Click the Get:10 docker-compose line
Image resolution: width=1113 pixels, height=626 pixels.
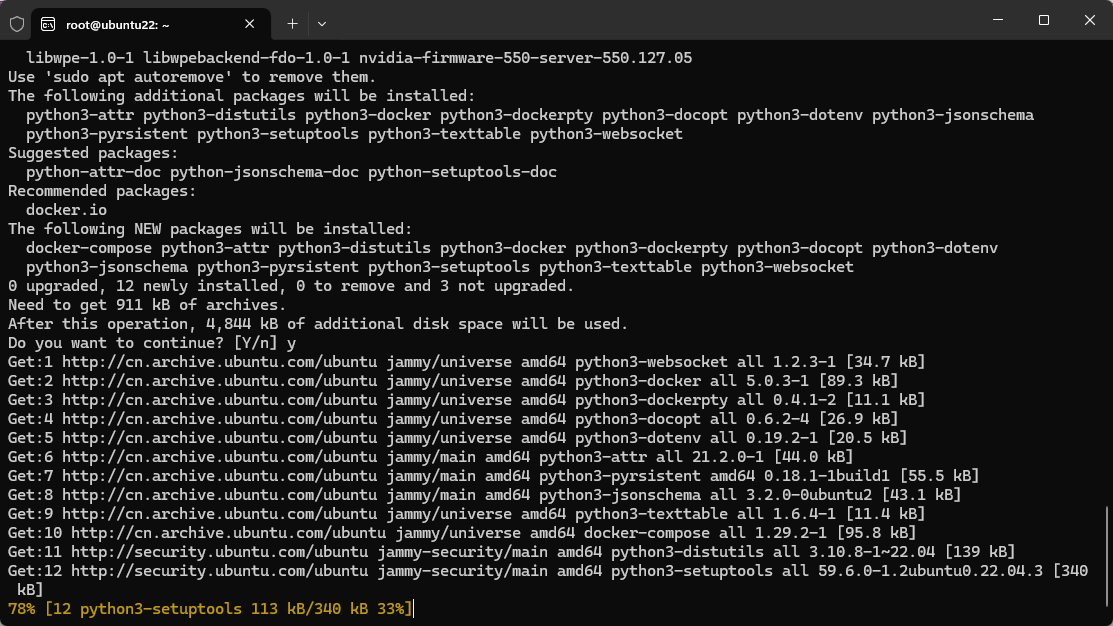click(x=462, y=533)
